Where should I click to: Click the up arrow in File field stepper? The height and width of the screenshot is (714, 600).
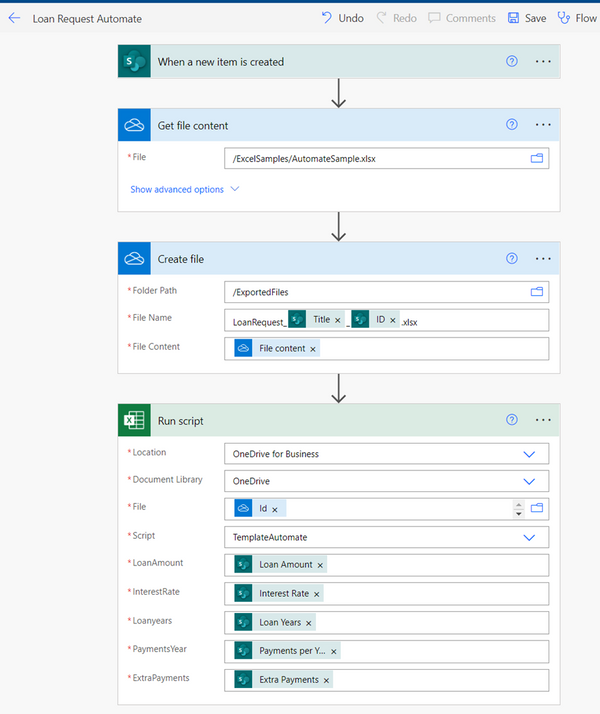(519, 505)
